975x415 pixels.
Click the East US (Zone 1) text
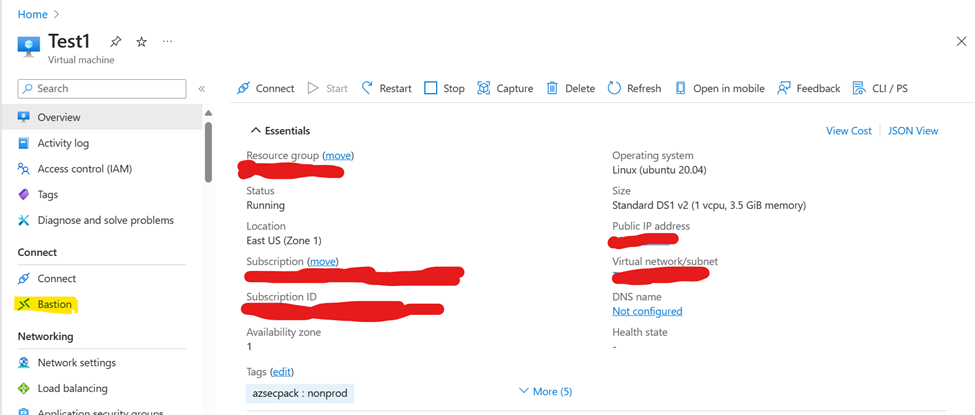click(284, 240)
